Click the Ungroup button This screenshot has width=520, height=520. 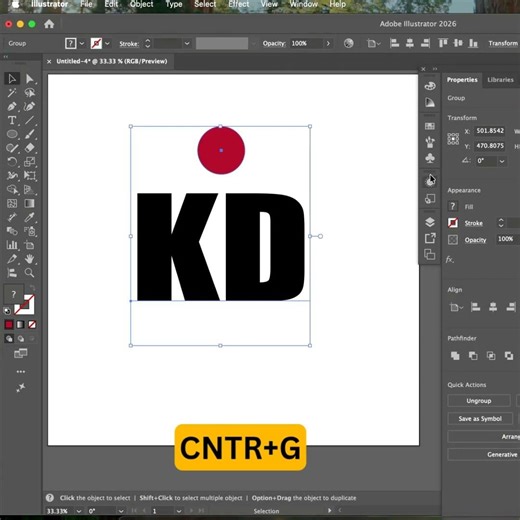479,401
